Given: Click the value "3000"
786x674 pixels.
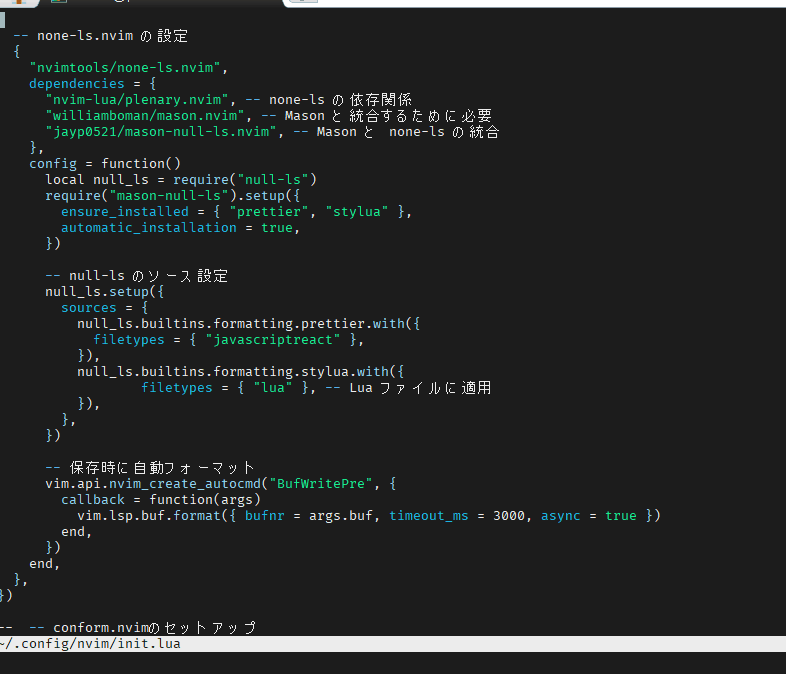Looking at the screenshot, I should point(509,516).
